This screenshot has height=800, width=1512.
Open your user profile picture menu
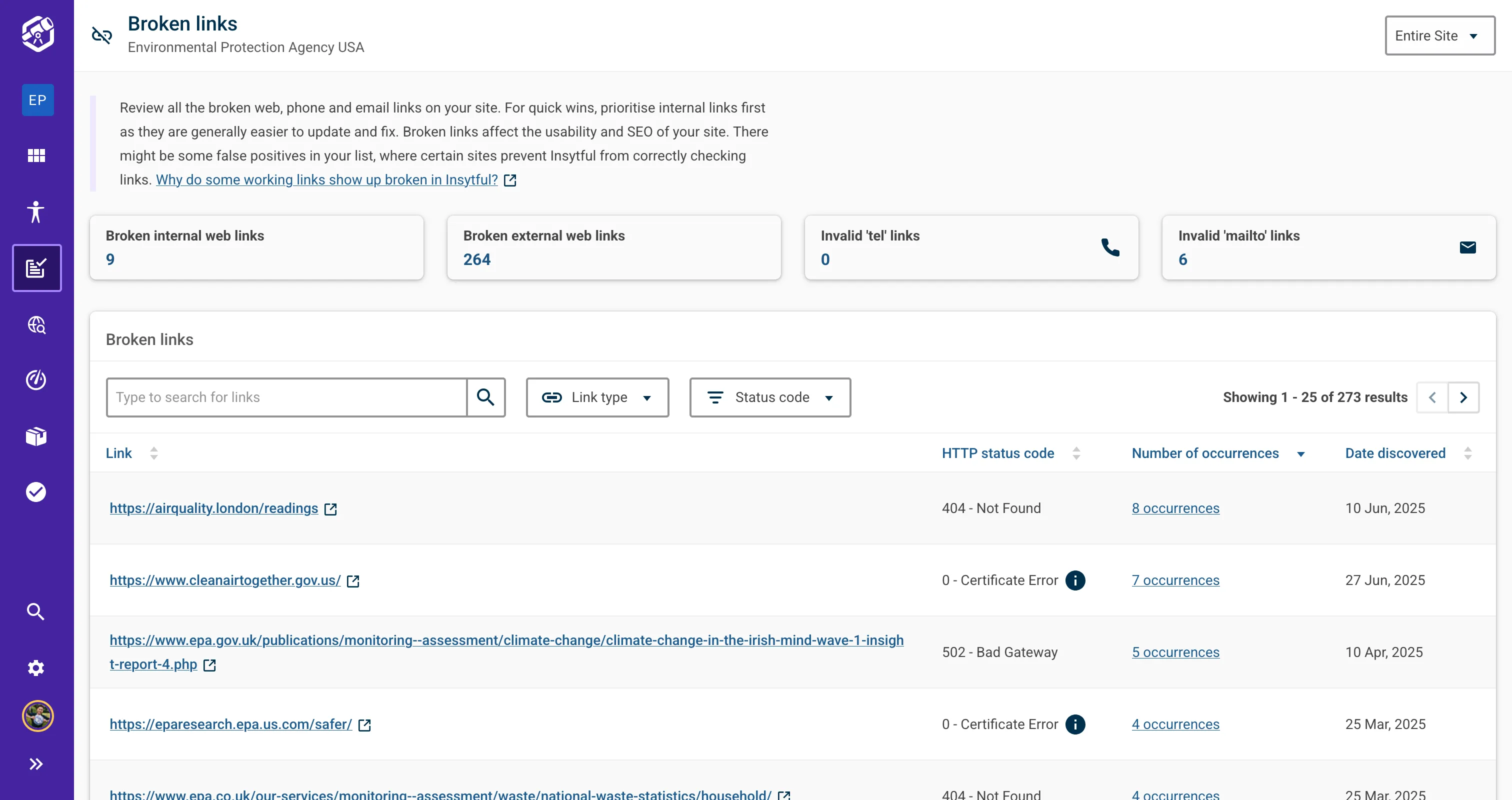point(37,715)
